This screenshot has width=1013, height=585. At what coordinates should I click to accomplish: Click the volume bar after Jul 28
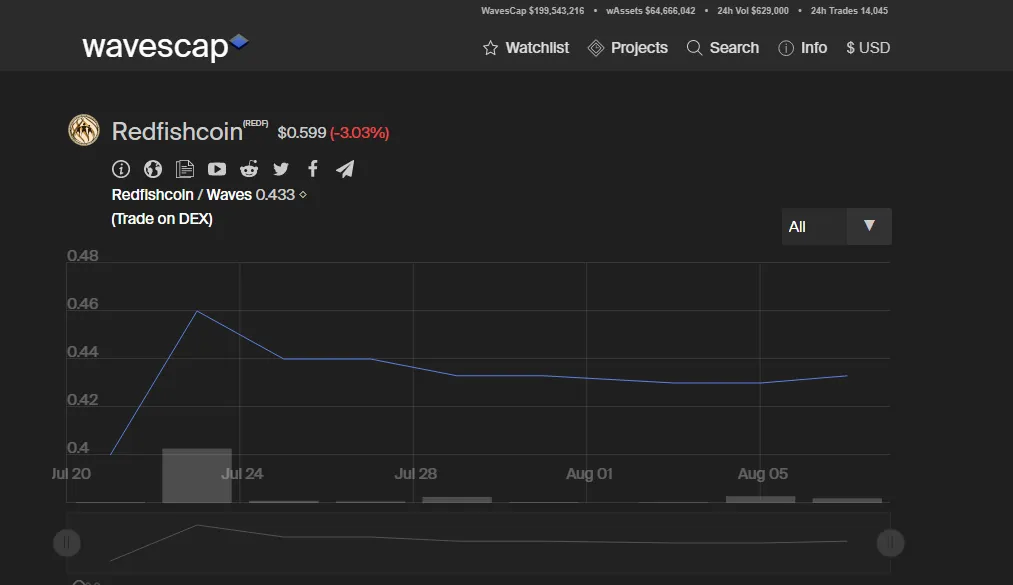point(457,500)
